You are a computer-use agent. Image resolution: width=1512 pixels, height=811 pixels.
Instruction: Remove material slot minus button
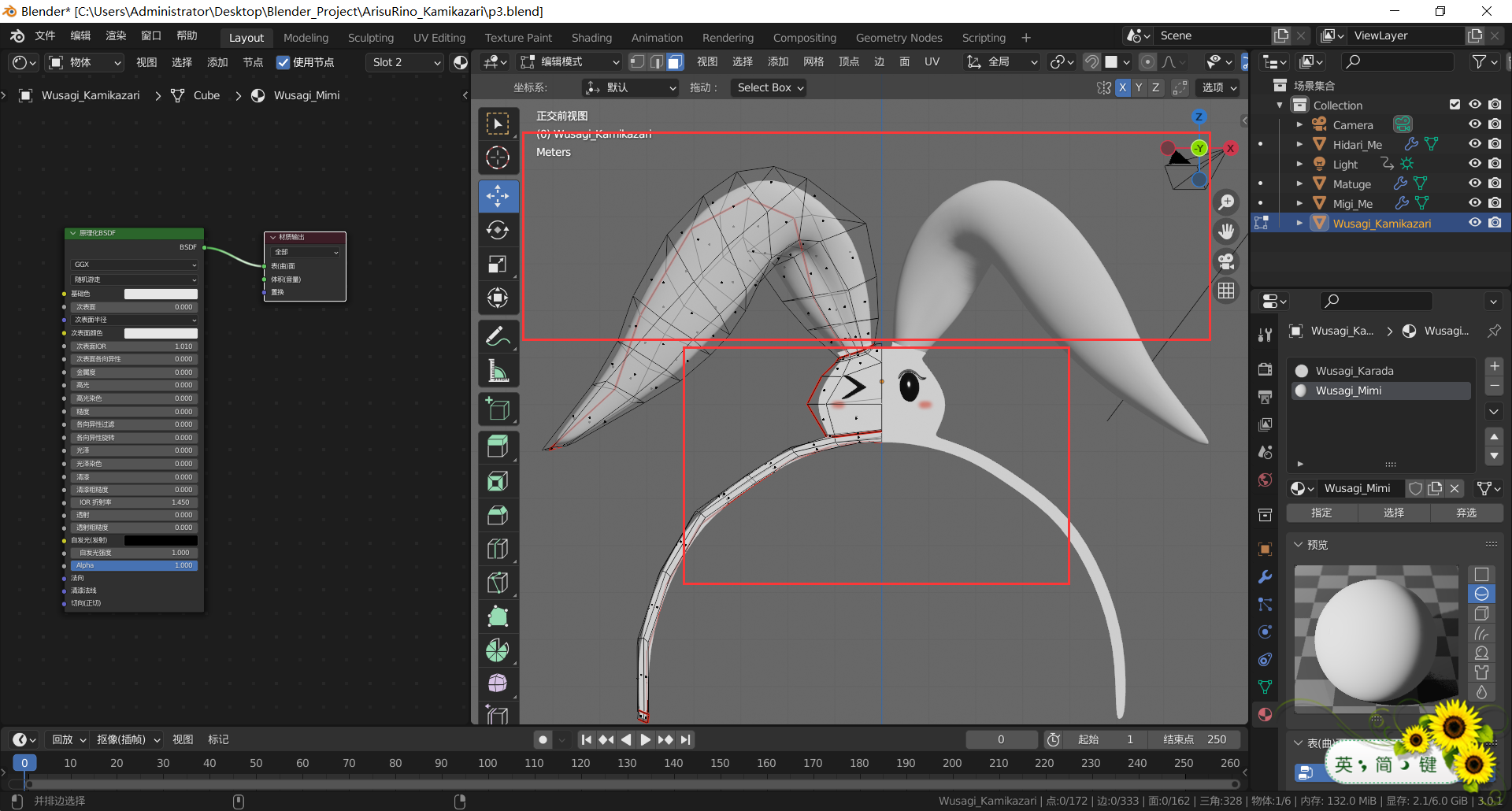[1495, 385]
